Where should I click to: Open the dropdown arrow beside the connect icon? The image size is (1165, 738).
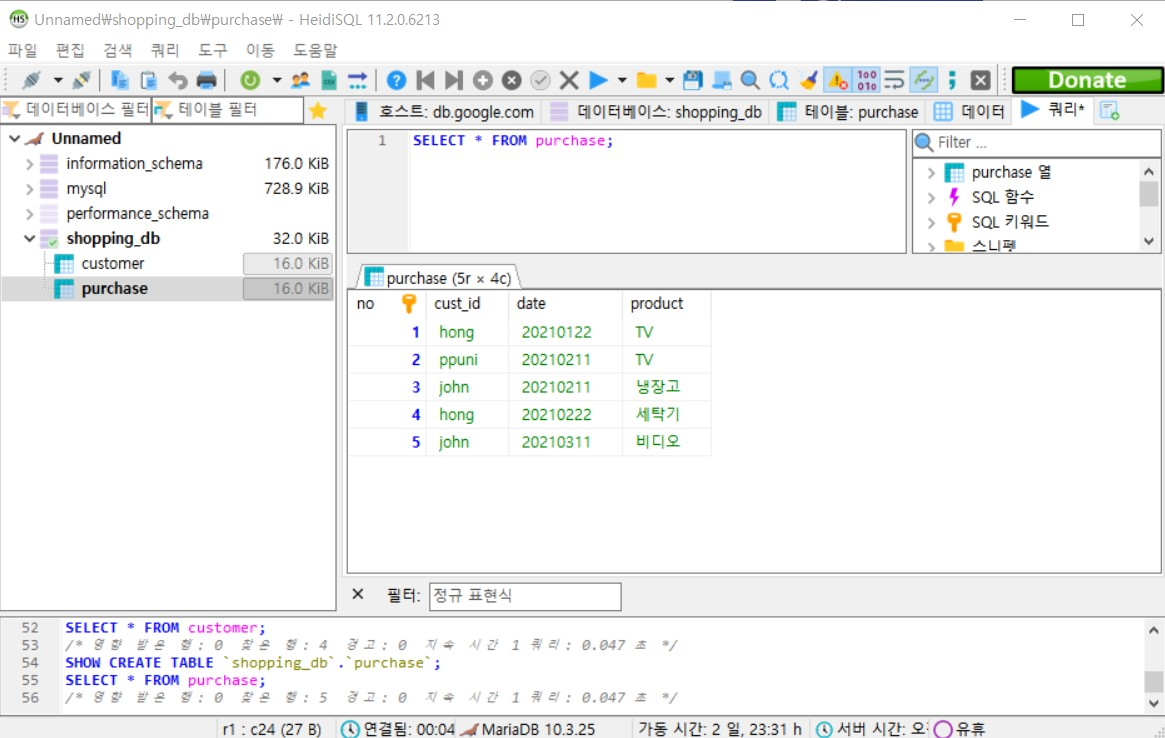pos(57,80)
